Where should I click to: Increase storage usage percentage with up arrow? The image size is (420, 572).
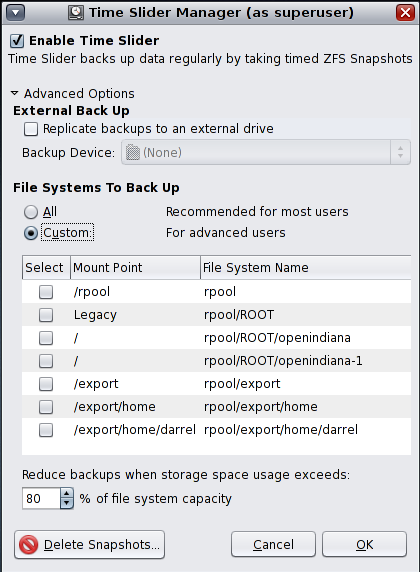point(66,494)
